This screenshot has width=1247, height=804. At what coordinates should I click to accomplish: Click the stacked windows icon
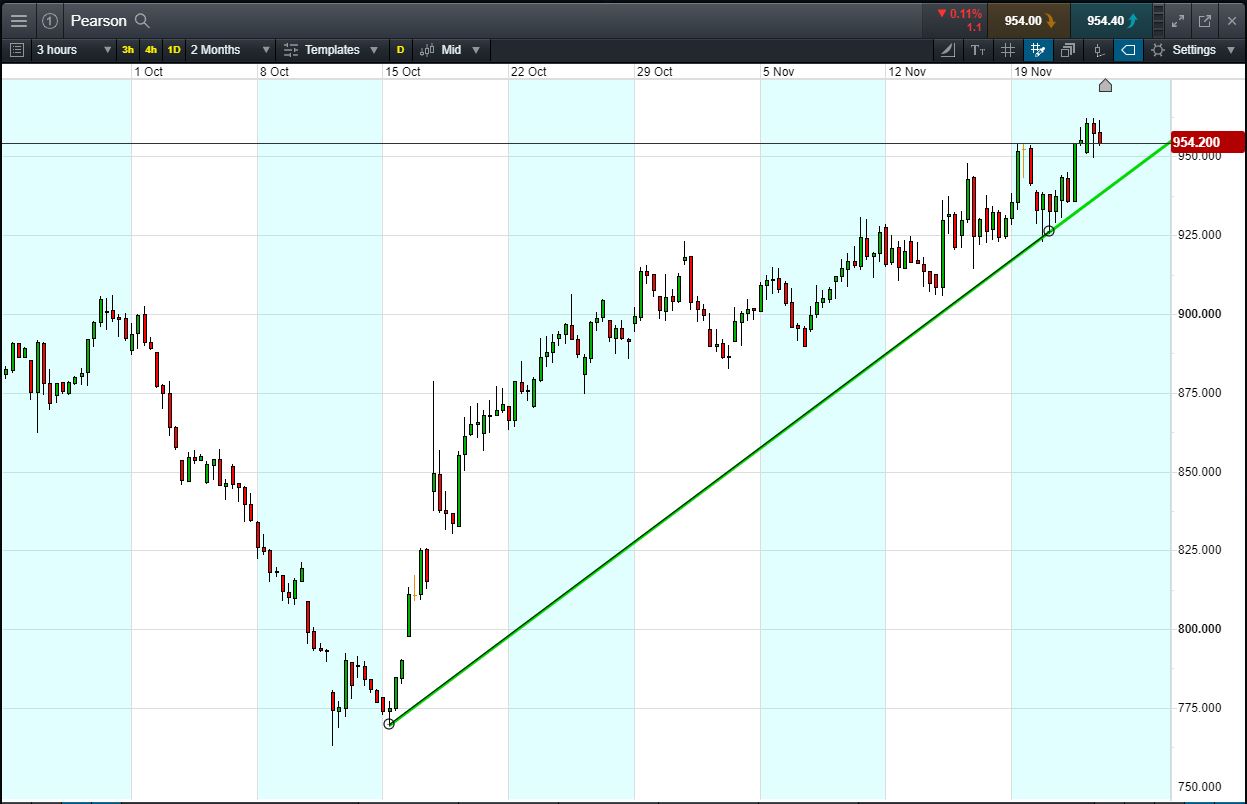(1068, 49)
